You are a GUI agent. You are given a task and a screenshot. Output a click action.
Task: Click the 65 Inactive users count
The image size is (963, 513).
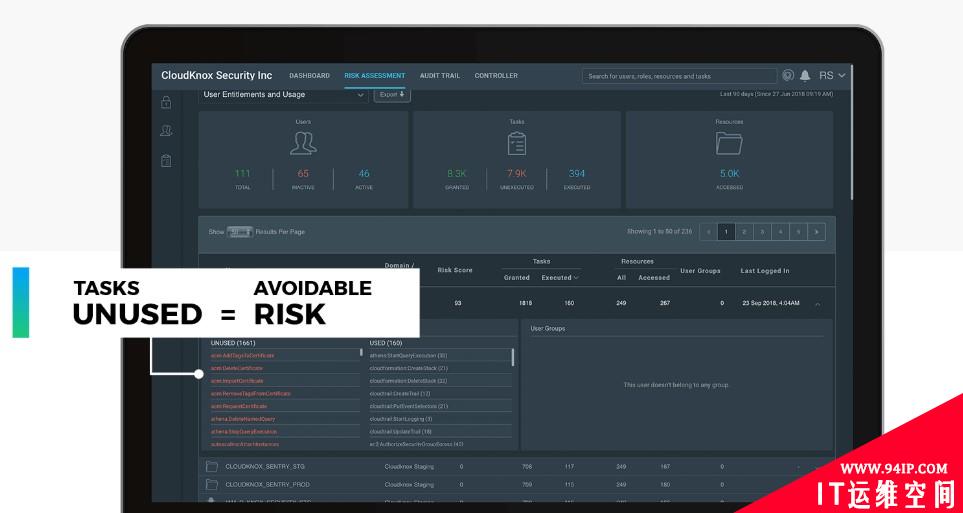(303, 174)
